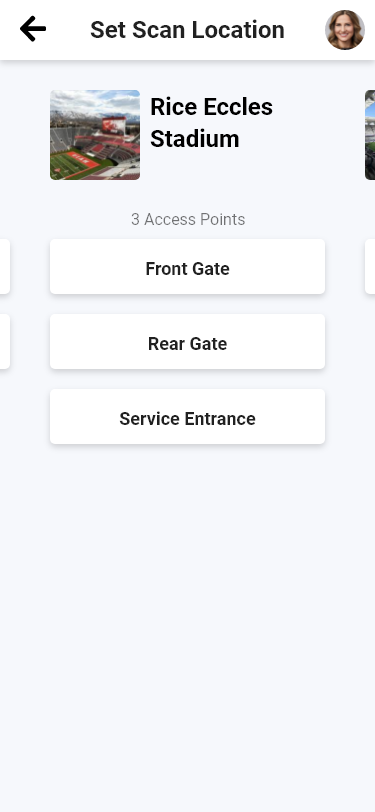Screen dimensions: 375x812
Task: Click the empty area below Service Entrance
Action: 188,621
